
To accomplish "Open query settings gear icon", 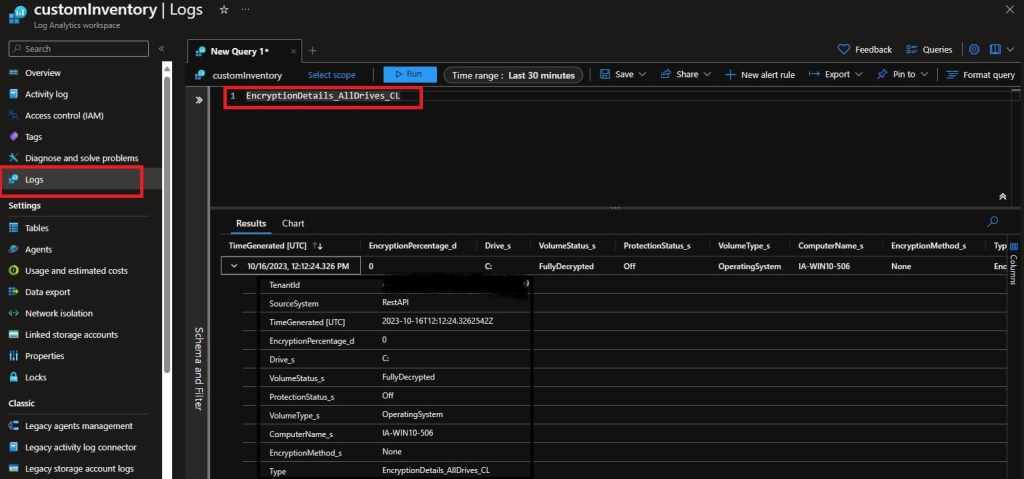I will coord(974,49).
